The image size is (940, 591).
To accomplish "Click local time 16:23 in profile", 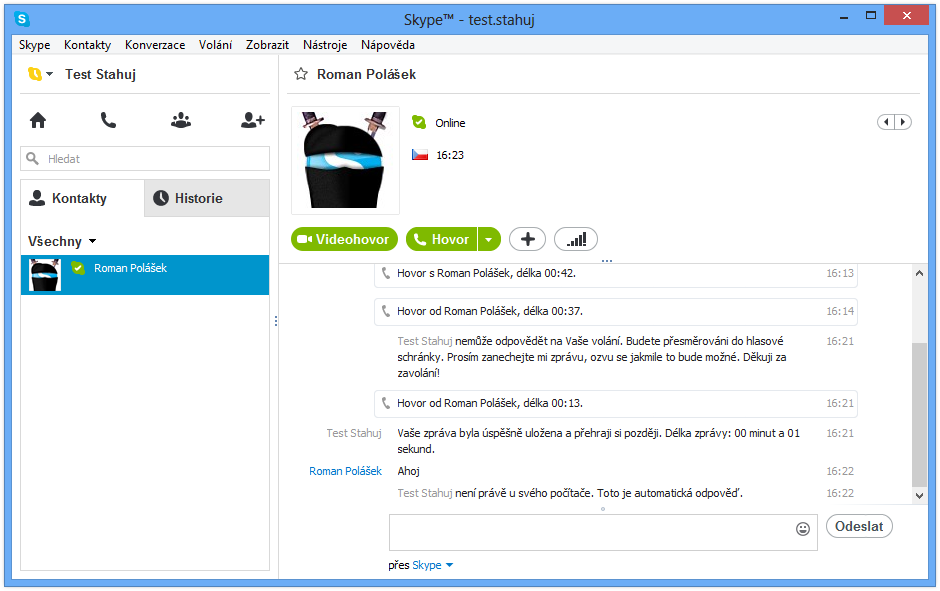I will click(x=450, y=155).
